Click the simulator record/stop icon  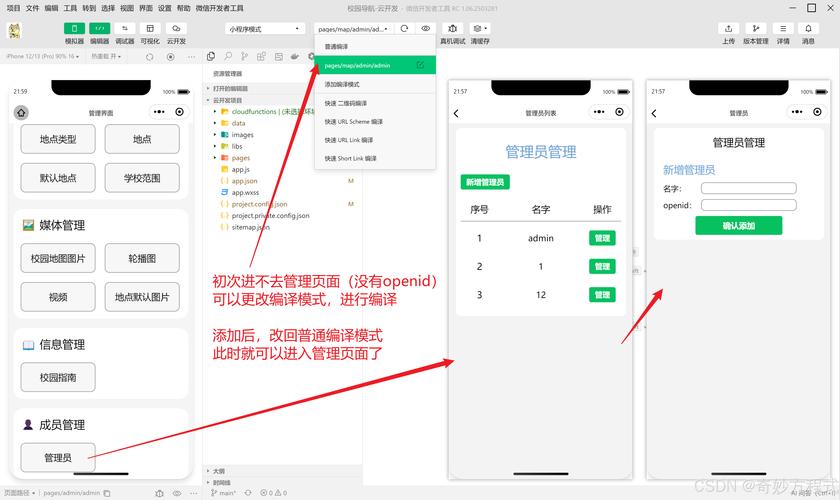tap(170, 56)
